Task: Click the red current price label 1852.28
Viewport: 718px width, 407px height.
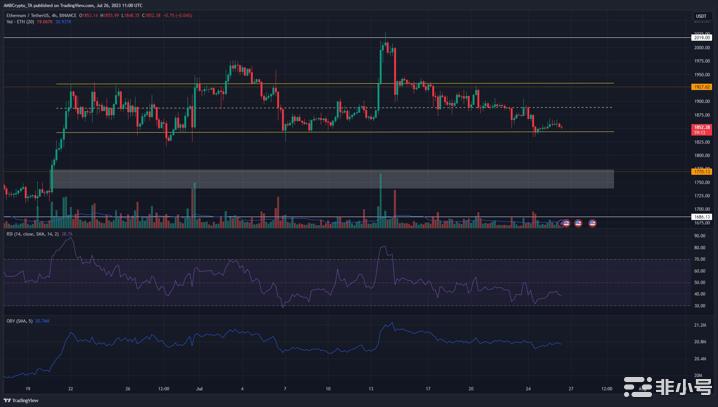Action: tap(701, 129)
